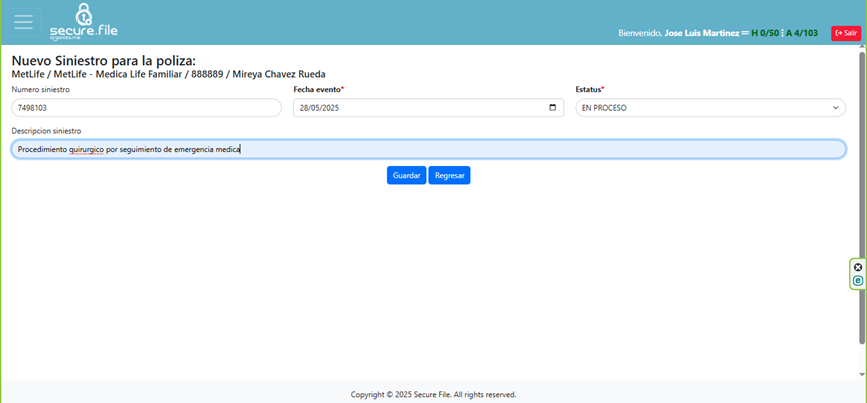
Task: Click inside the Descripcion siniestro field
Action: [x=500, y=149]
